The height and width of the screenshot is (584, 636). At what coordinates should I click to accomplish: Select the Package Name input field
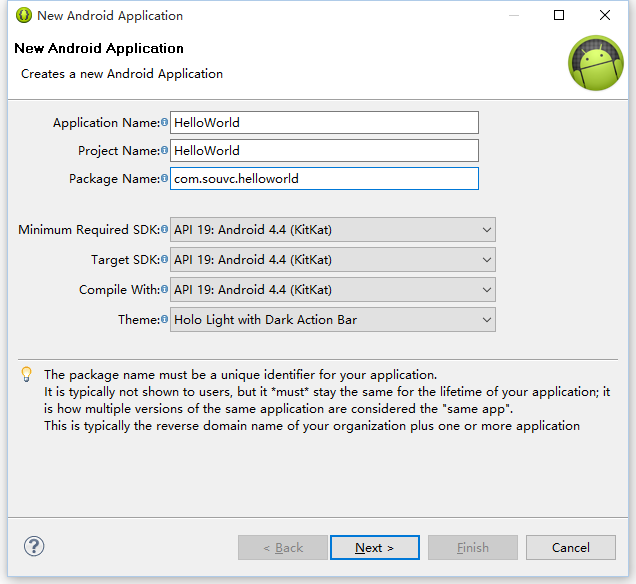tap(324, 178)
